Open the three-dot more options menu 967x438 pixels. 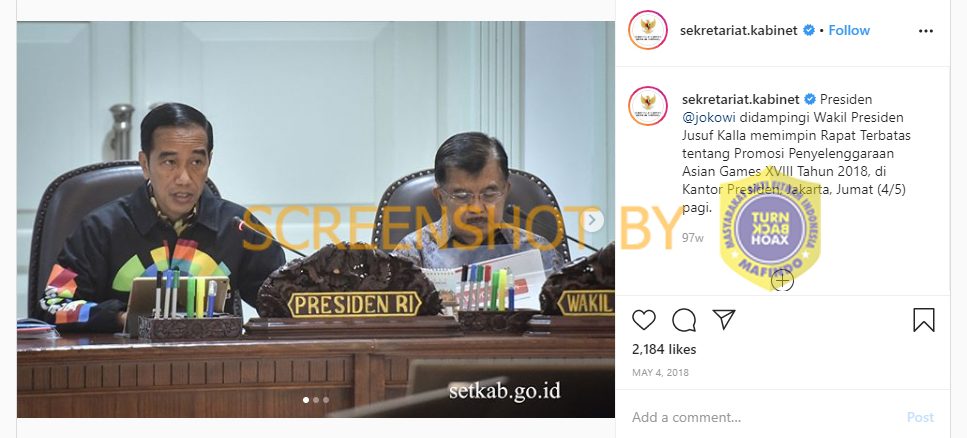[x=926, y=31]
